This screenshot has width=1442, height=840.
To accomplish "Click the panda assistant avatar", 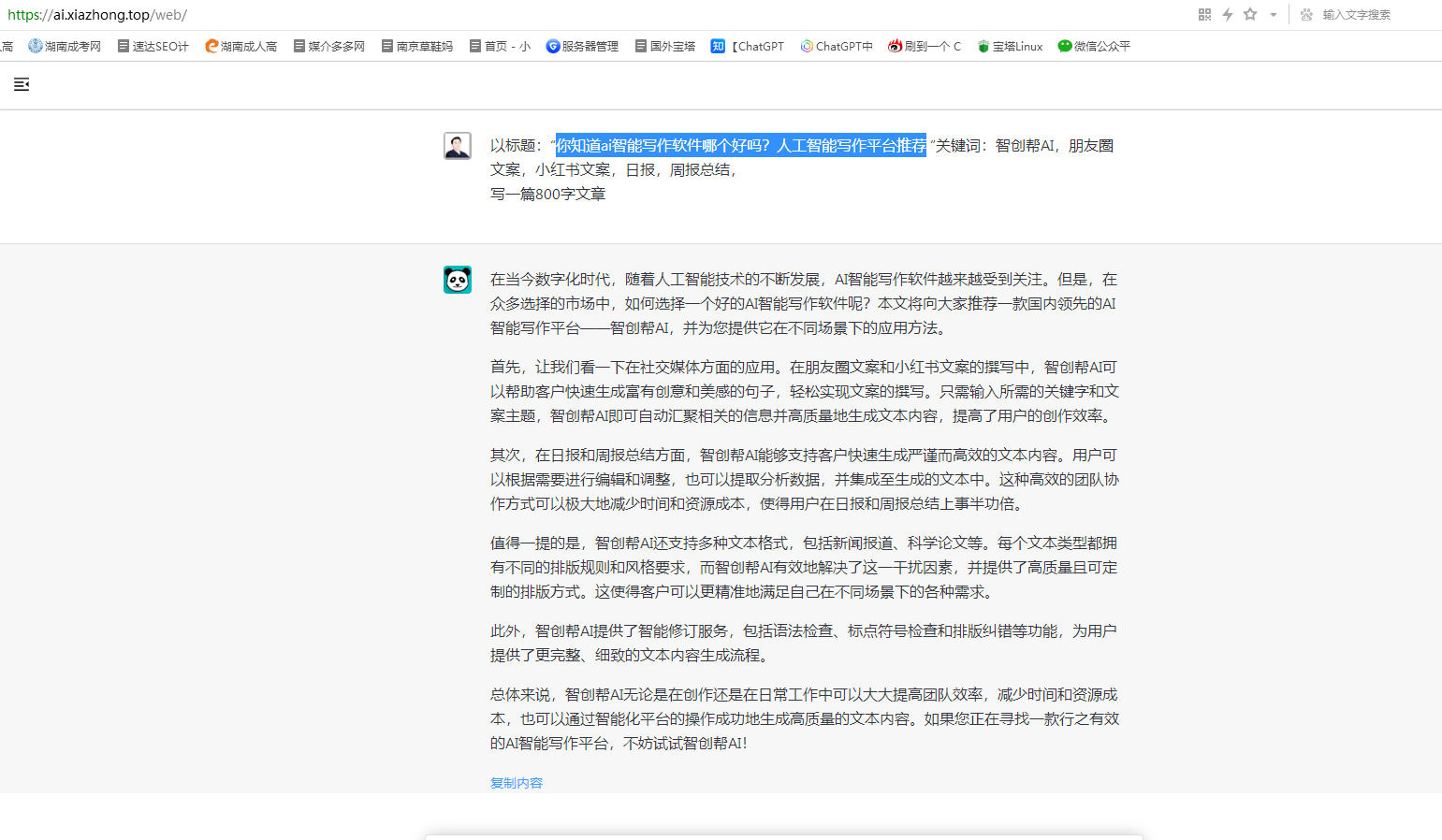I will 458,280.
